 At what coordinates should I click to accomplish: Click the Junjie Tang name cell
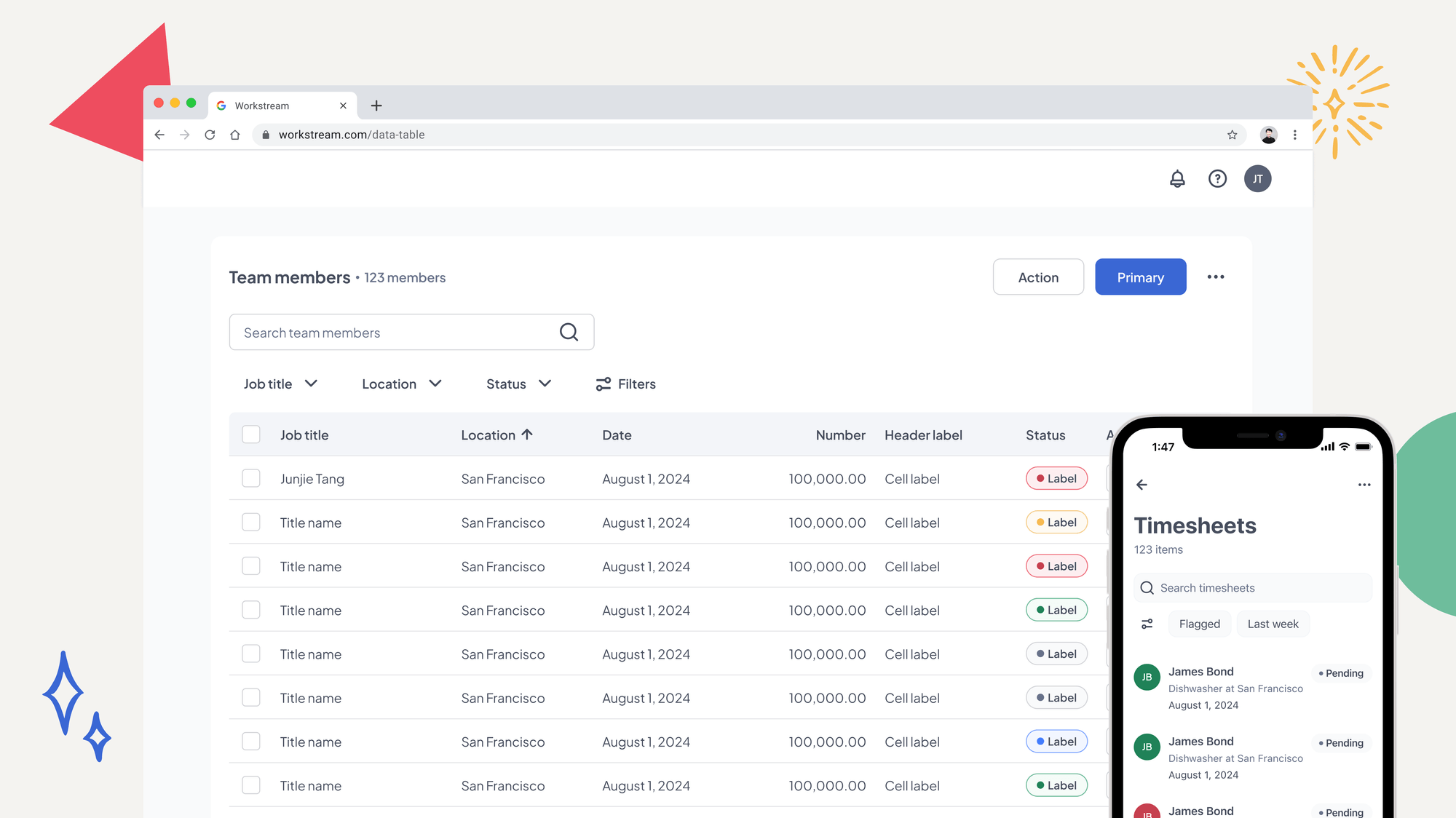pos(312,479)
